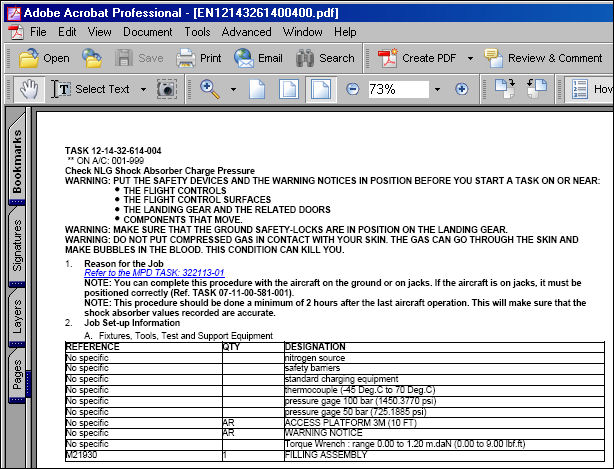This screenshot has height=469, width=614.
Task: Click the 'nitrogen source' table cell
Action: tap(444, 358)
